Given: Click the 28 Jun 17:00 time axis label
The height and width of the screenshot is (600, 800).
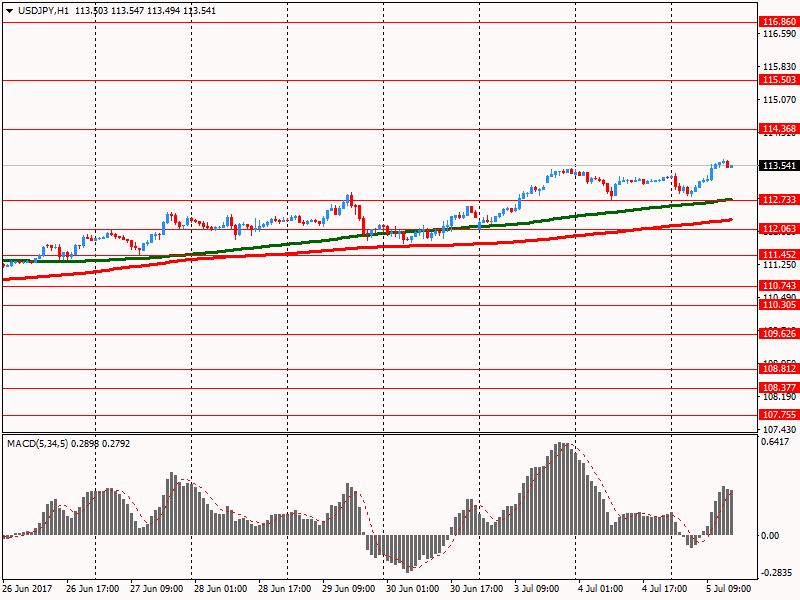Looking at the screenshot, I should (285, 589).
